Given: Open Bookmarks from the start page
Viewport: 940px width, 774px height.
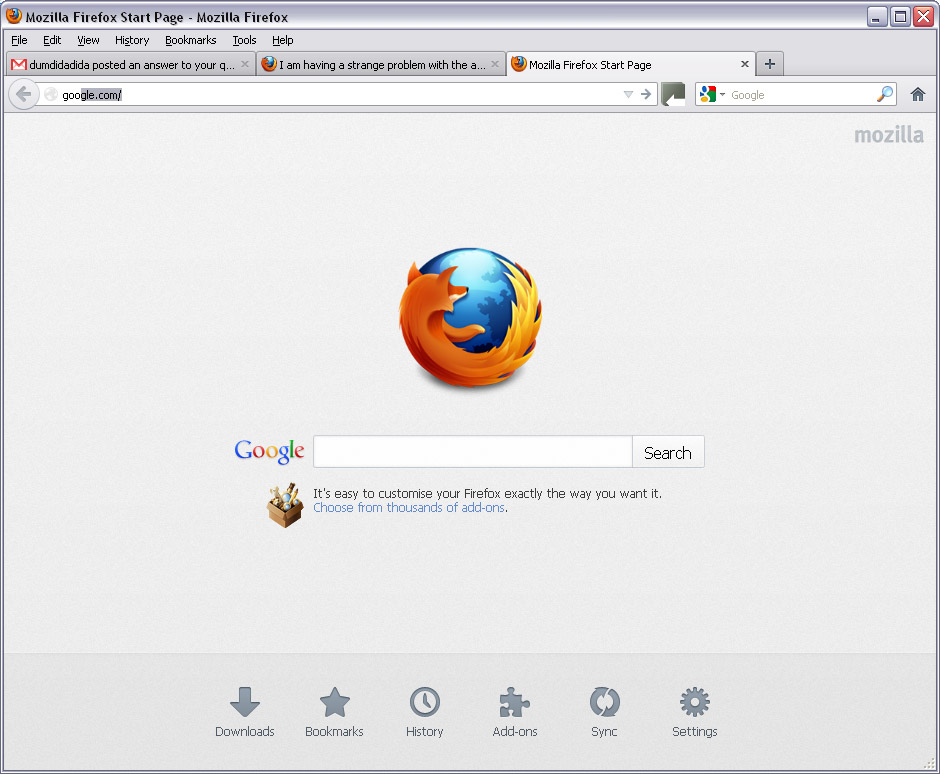Looking at the screenshot, I should coord(335,712).
